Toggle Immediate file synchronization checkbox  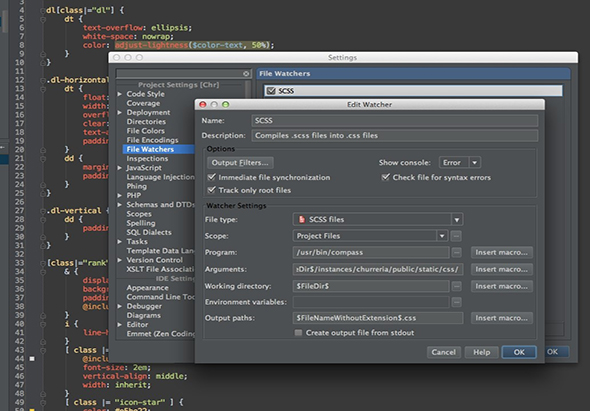[211, 177]
